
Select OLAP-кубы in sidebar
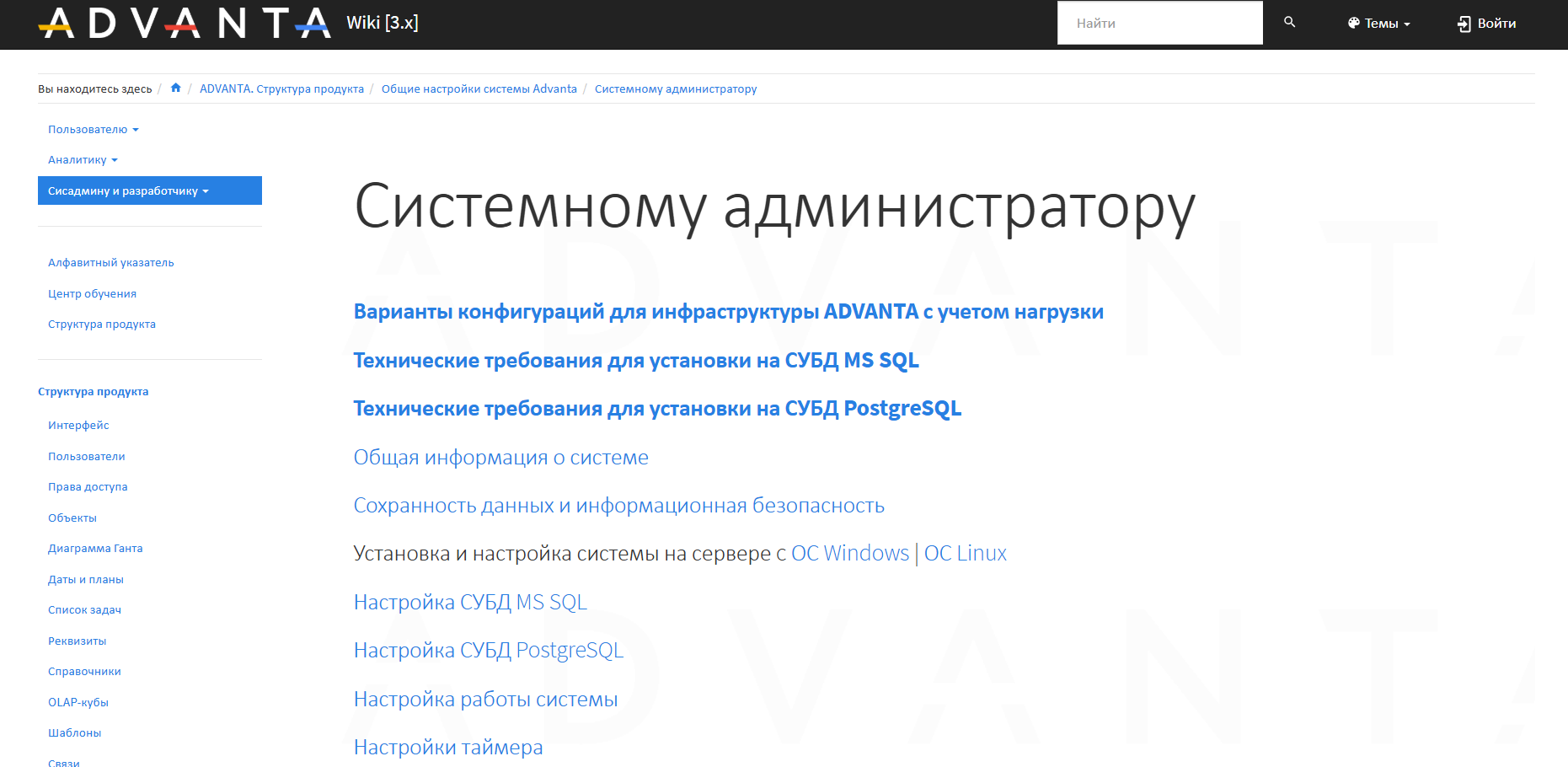tap(78, 703)
